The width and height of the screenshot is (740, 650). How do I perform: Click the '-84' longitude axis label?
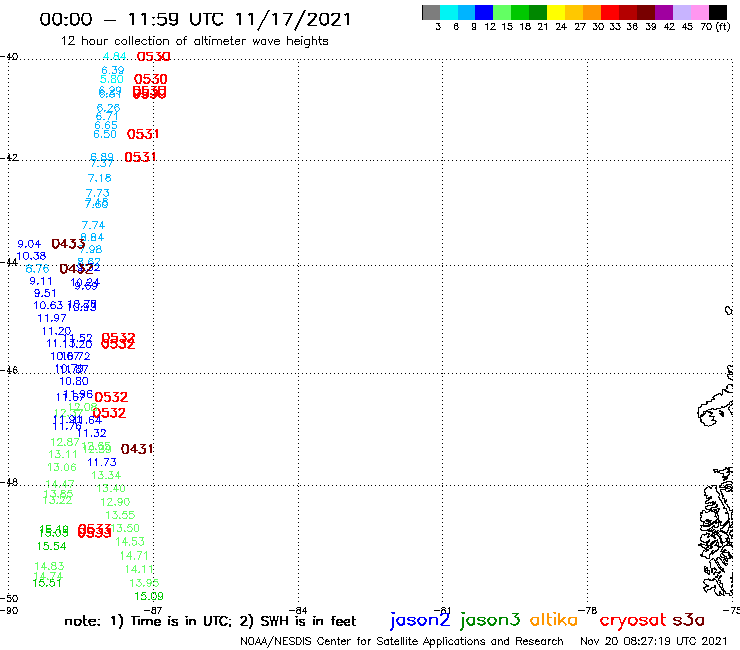click(x=298, y=610)
